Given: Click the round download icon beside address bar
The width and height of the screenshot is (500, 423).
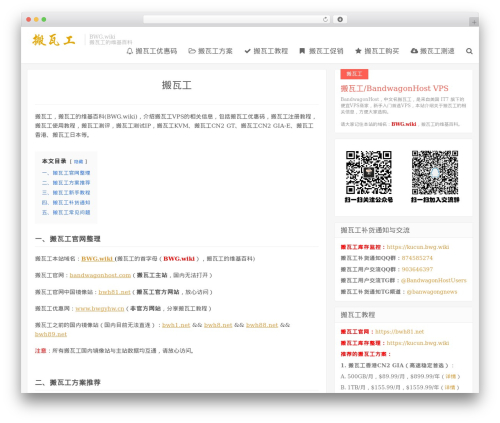Looking at the screenshot, I should [340, 19].
